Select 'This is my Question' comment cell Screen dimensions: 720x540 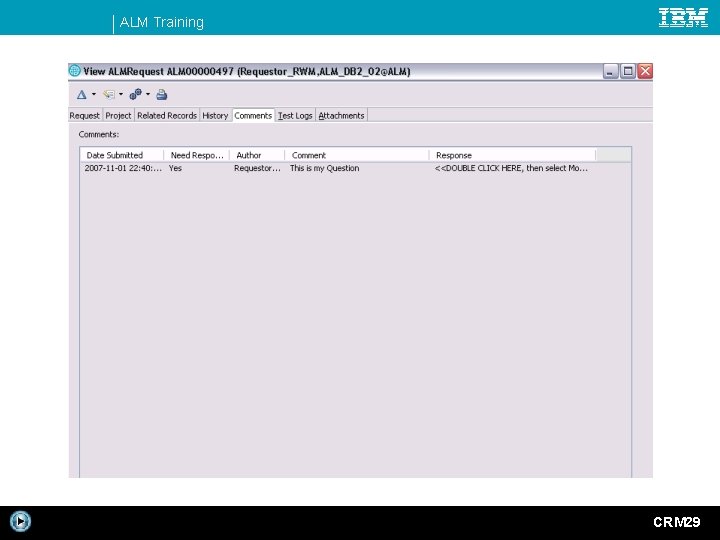point(325,169)
